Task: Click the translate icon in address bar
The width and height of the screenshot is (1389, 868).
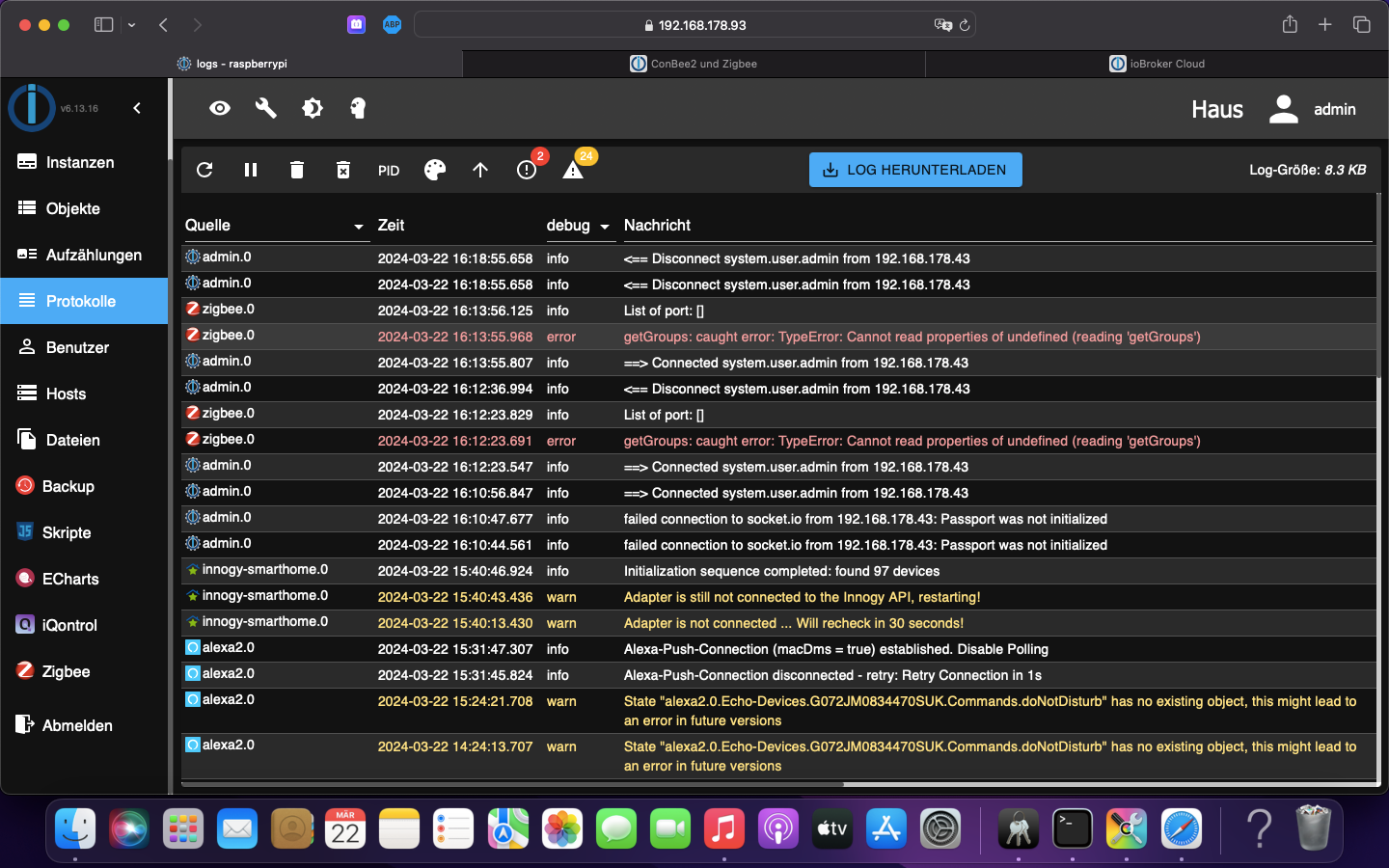Action: point(942,25)
